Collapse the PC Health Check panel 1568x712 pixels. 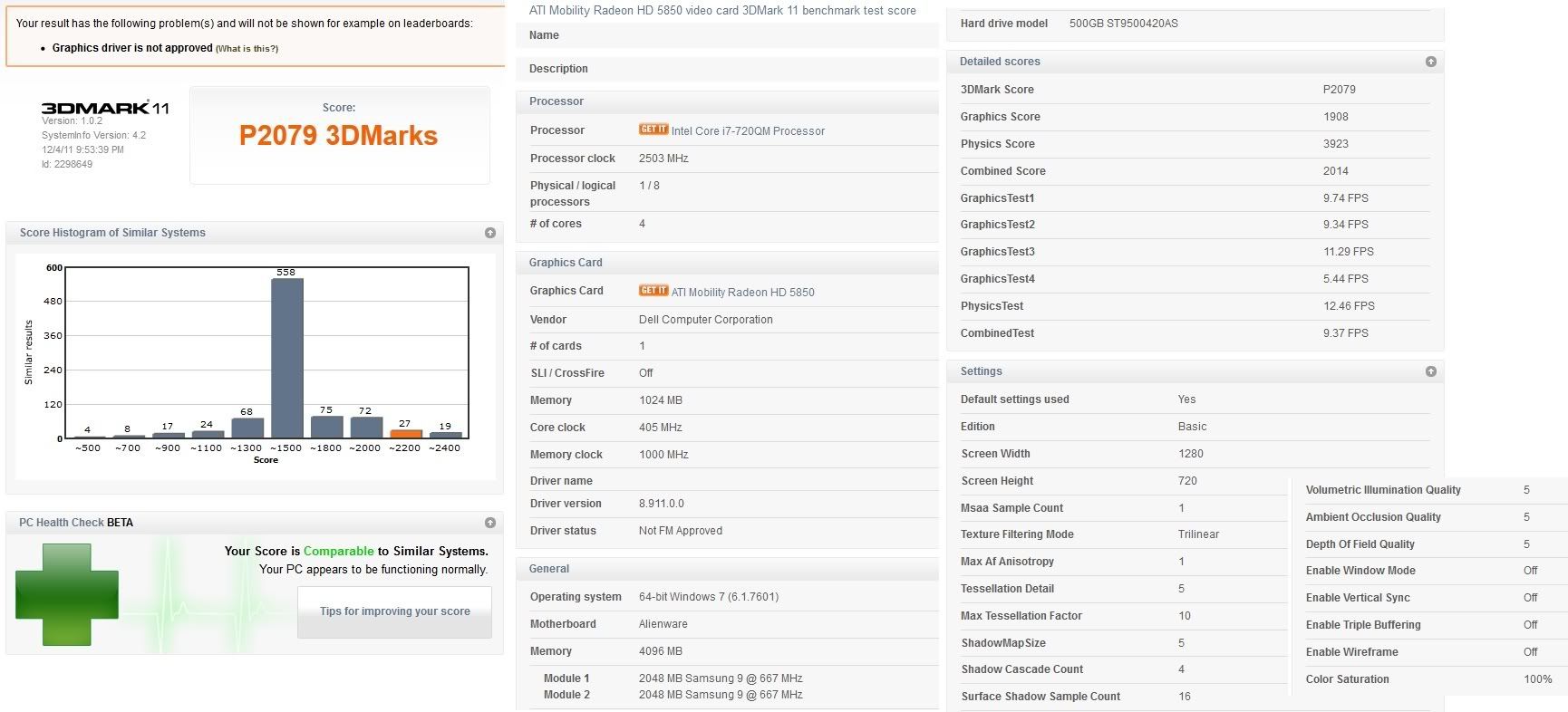click(x=490, y=523)
